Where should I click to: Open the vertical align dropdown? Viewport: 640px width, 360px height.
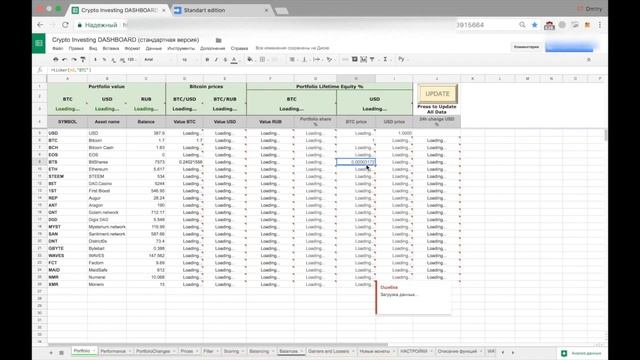pyautogui.click(x=305, y=60)
